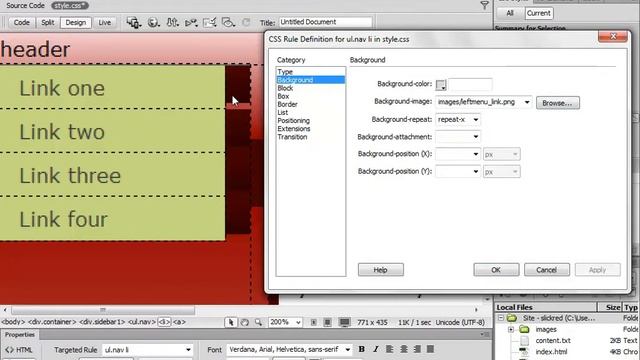This screenshot has height=360, width=640.
Task: Select the Positioning category
Action: point(293,121)
